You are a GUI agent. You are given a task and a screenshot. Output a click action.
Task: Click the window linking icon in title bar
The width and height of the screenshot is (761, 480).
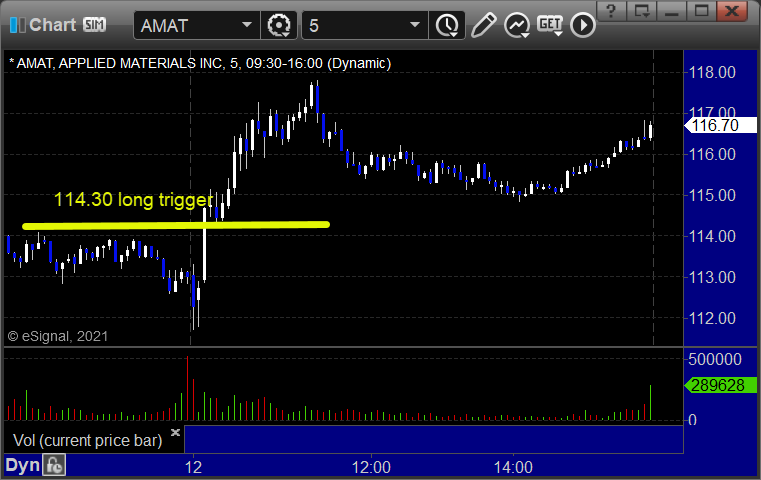tap(642, 11)
